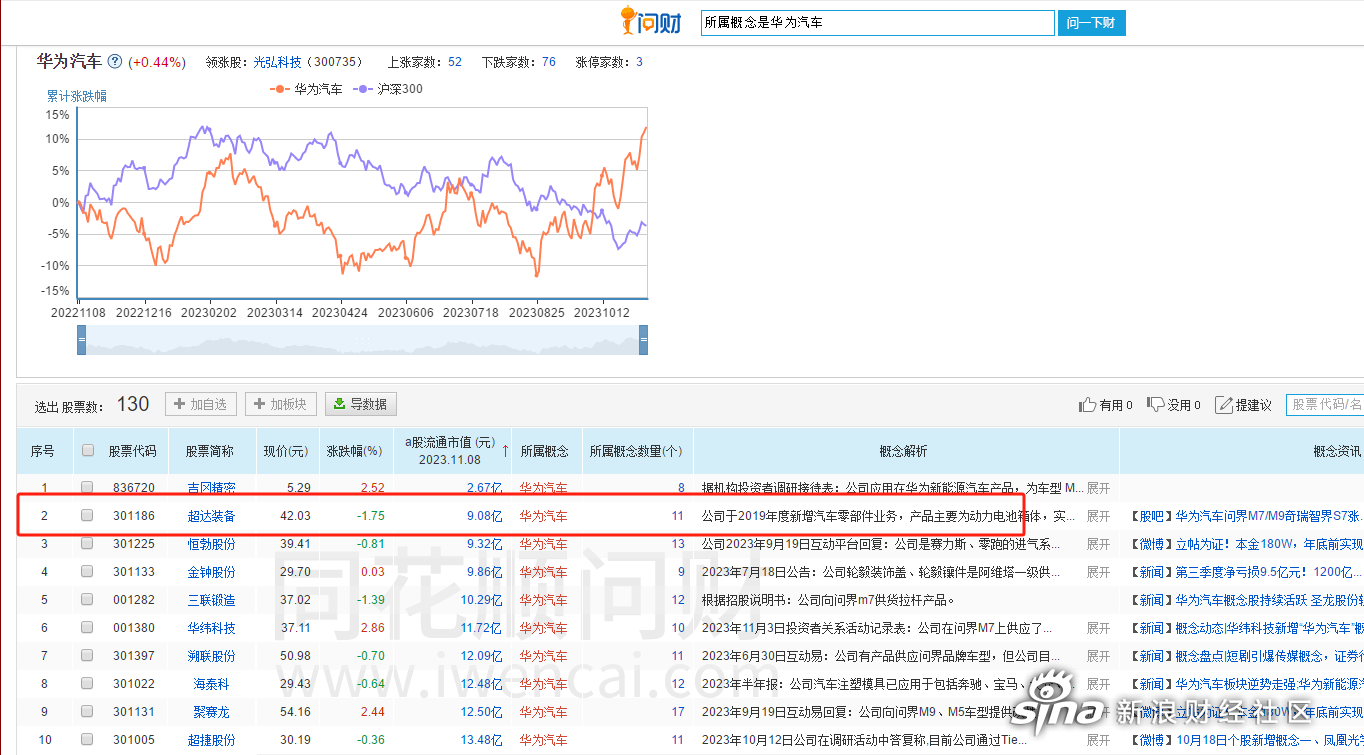1364x755 pixels.
Task: Click the 导数据 export button
Action: [x=361, y=404]
